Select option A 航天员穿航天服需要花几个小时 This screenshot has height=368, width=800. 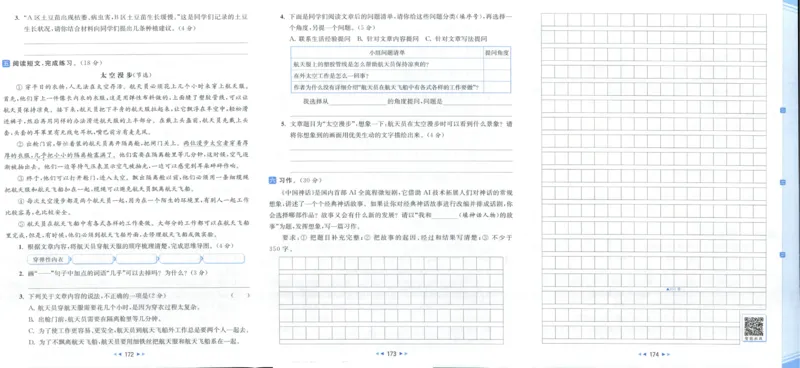(x=114, y=307)
